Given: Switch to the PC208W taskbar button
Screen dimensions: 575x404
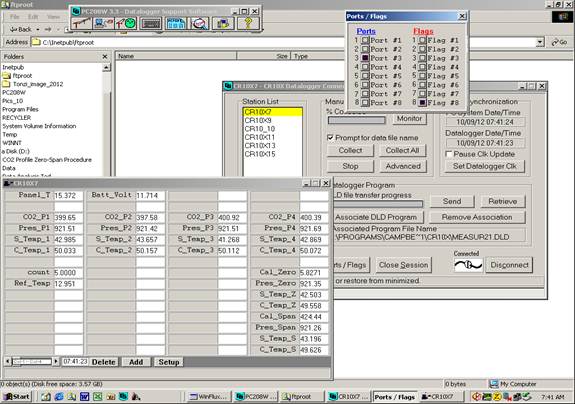Looking at the screenshot, I should pos(257,396).
